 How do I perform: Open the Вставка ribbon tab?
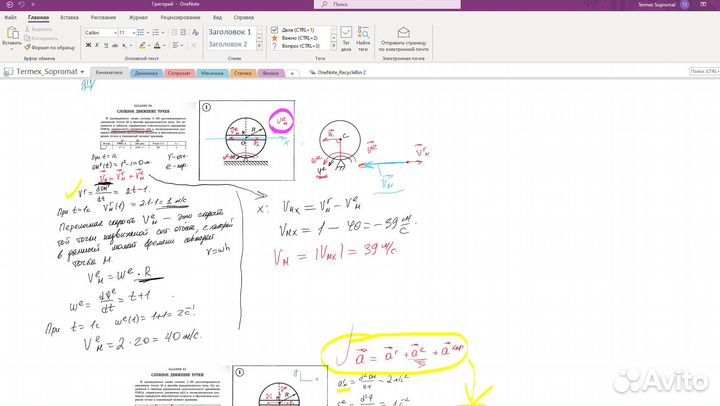pyautogui.click(x=70, y=18)
